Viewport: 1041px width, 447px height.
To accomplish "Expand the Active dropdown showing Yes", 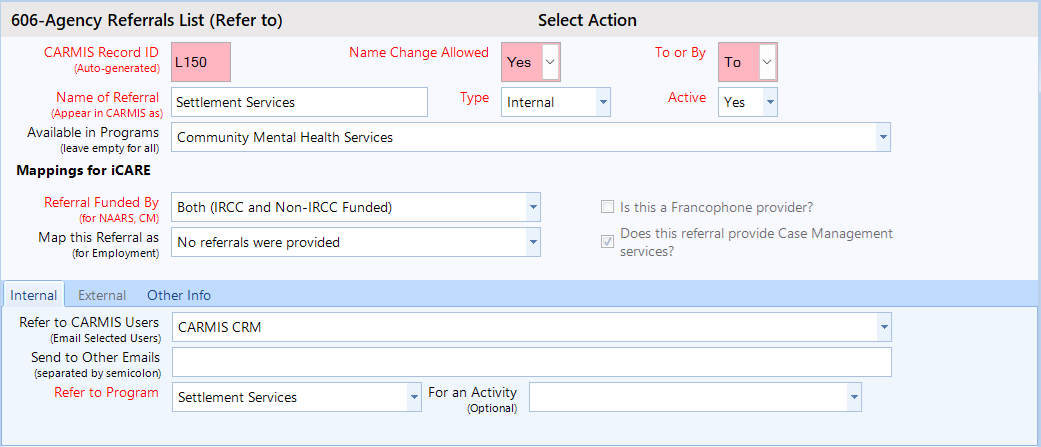I will tap(769, 102).
